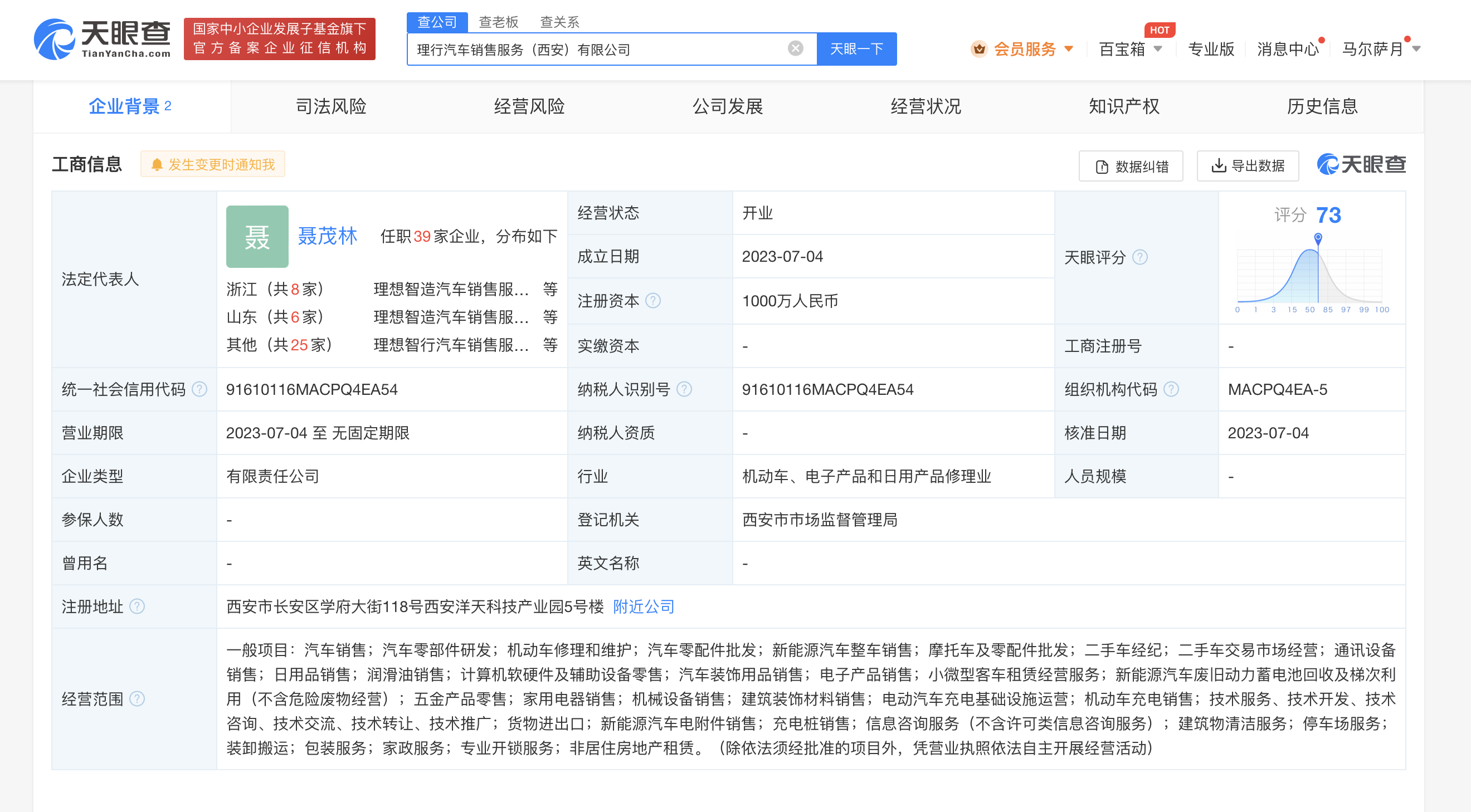Click the 天眼一下 search button

point(856,49)
